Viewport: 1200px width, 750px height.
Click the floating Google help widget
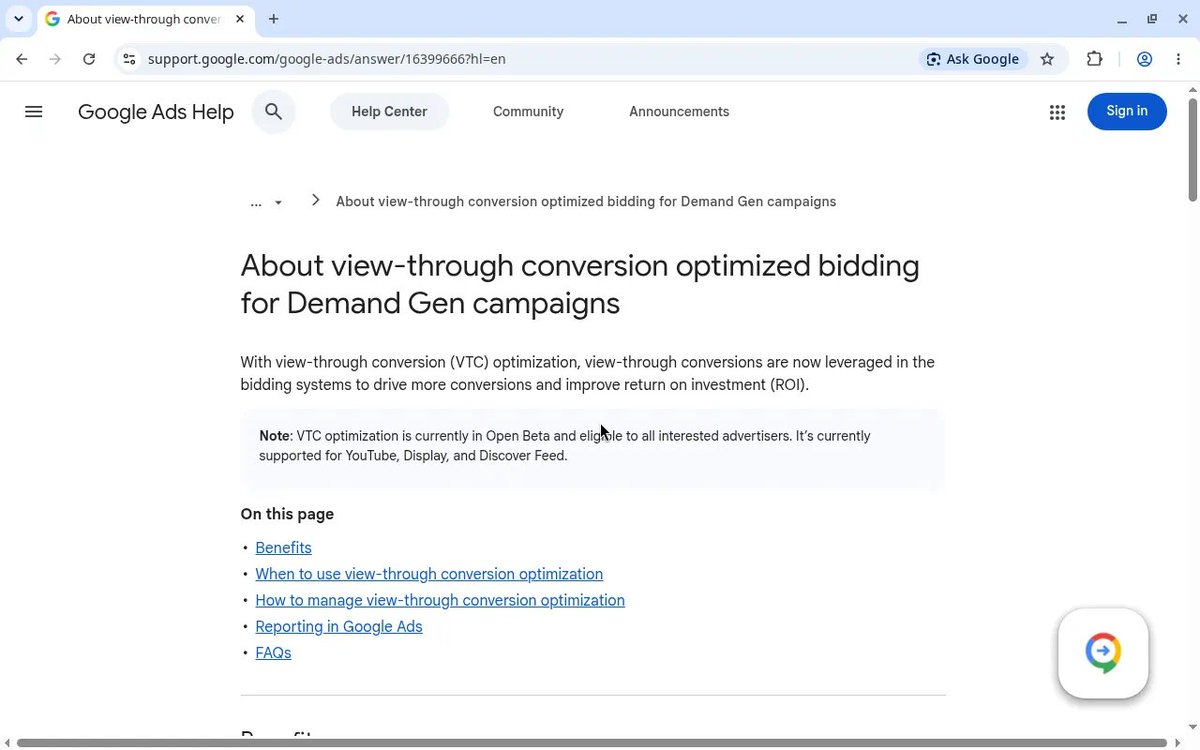[x=1103, y=653]
